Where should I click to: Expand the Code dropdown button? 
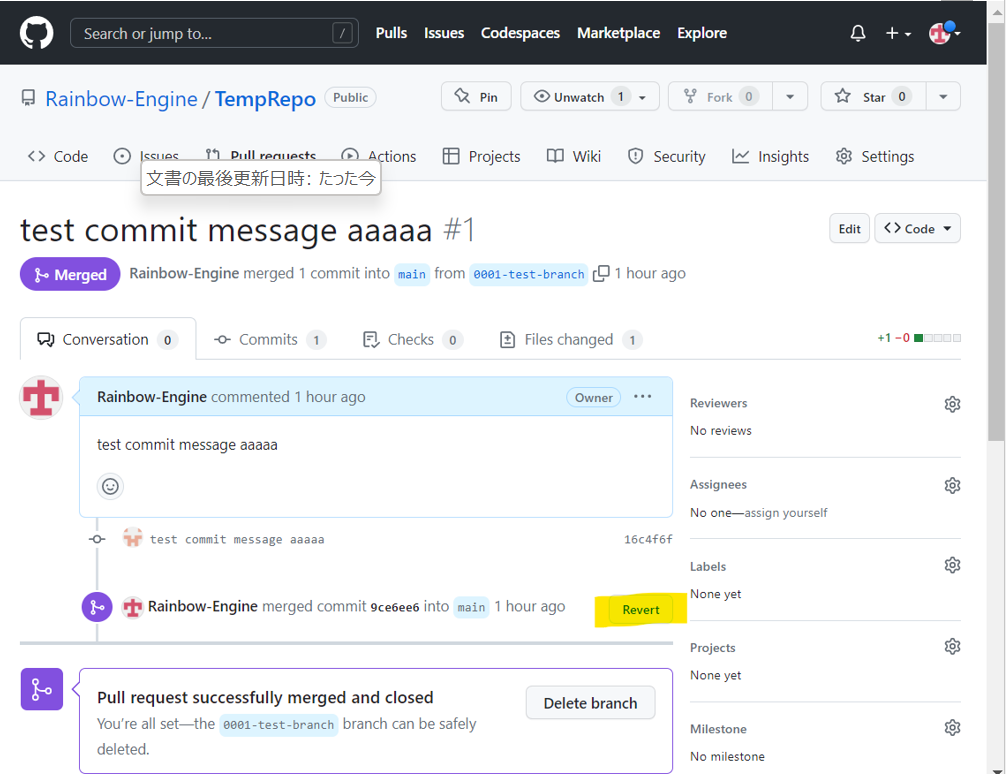917,228
